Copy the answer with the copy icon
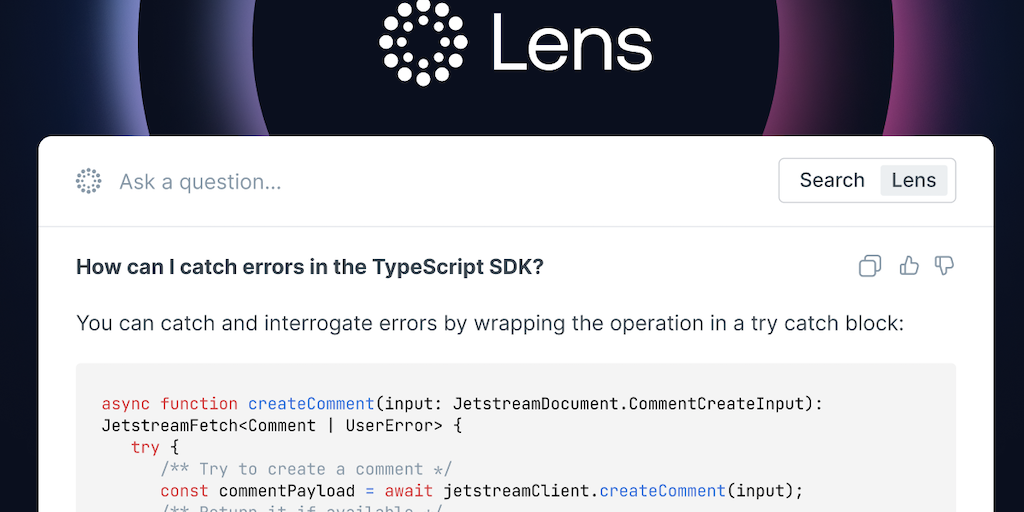 click(870, 266)
